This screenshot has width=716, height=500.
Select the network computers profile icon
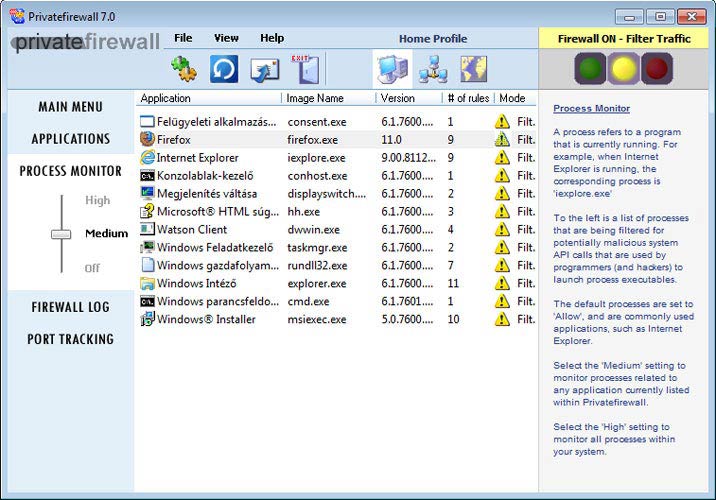coord(433,69)
